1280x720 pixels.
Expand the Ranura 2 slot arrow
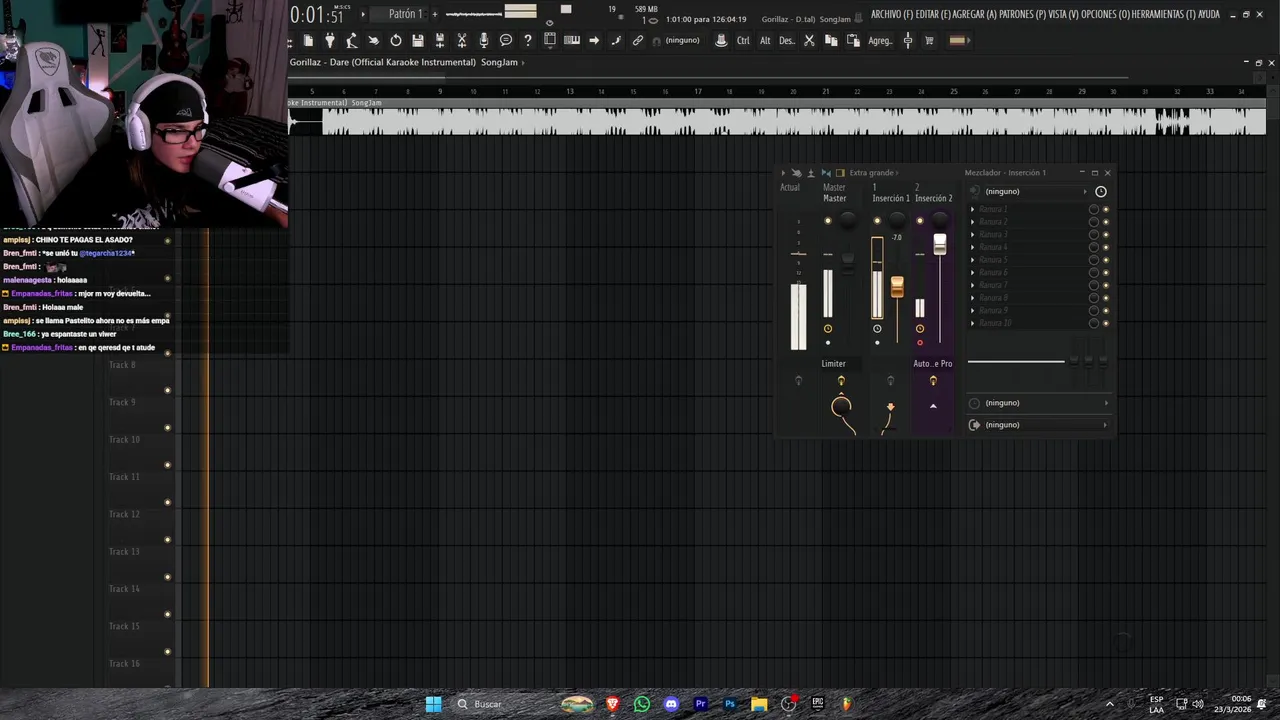point(972,222)
